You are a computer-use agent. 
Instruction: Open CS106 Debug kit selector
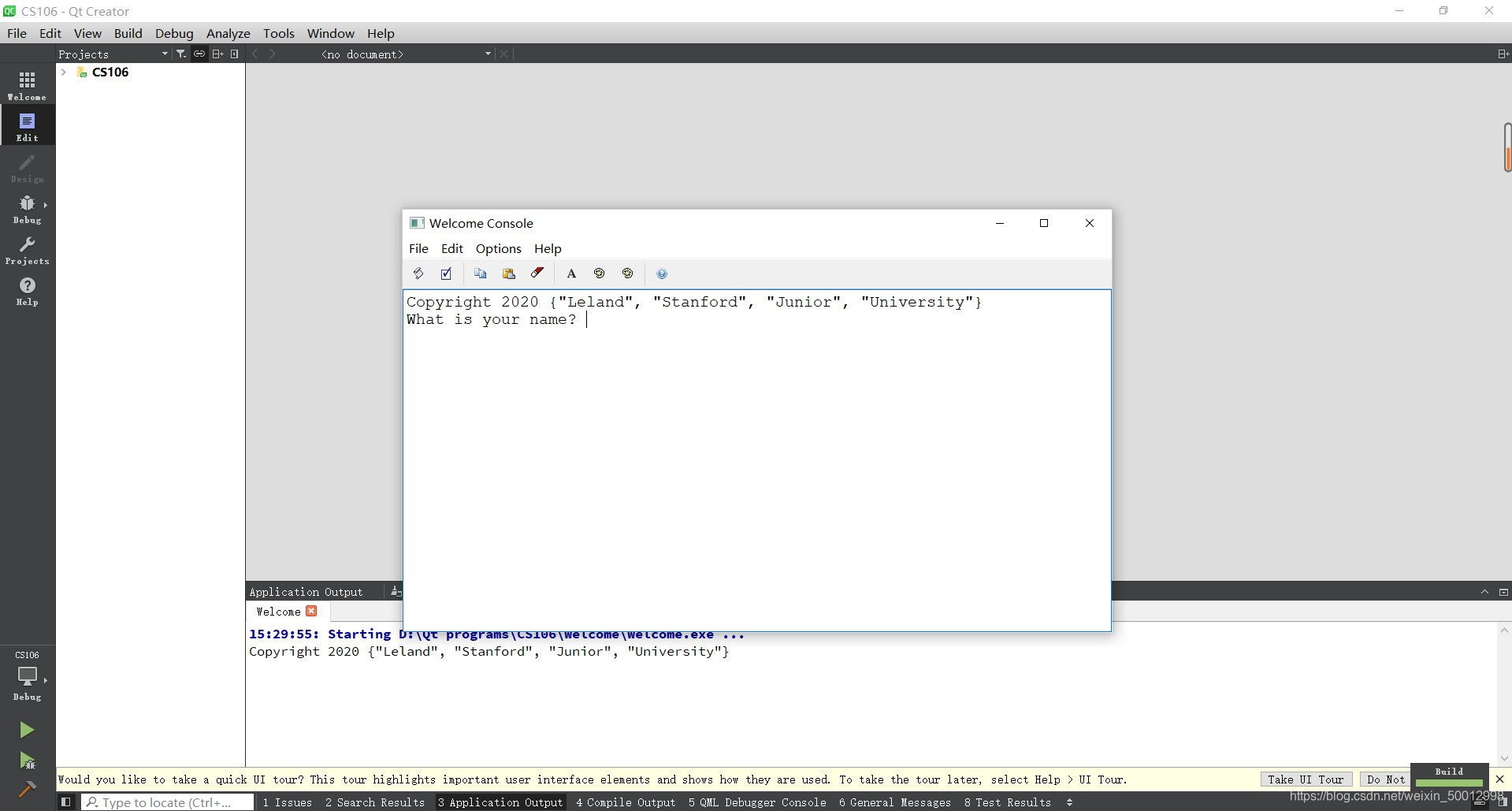click(27, 676)
